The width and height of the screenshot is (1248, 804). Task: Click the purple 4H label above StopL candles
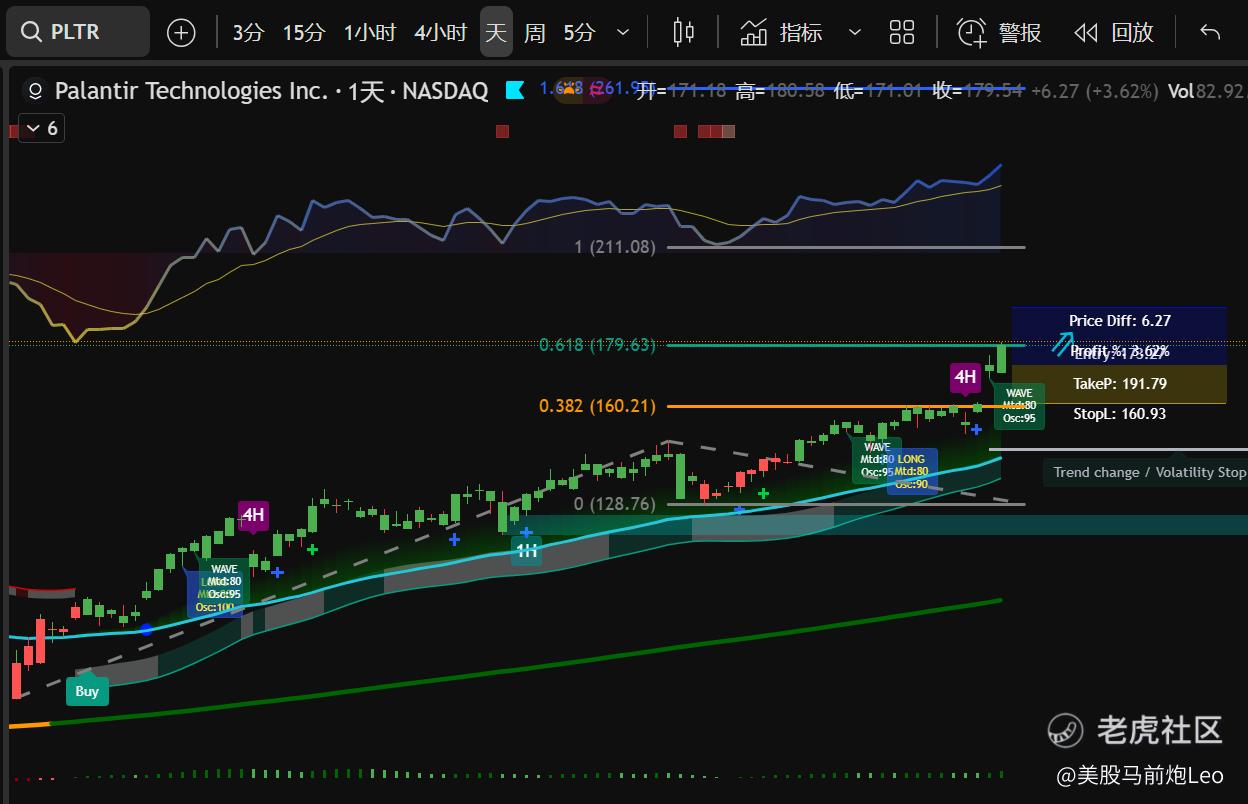pyautogui.click(x=965, y=377)
